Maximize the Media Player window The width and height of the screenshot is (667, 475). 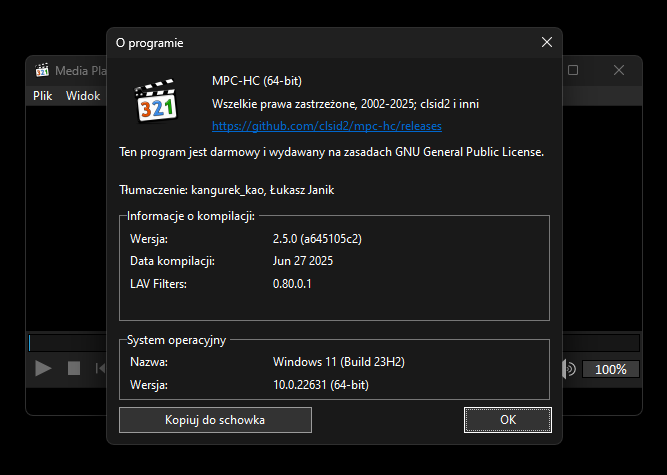(573, 70)
